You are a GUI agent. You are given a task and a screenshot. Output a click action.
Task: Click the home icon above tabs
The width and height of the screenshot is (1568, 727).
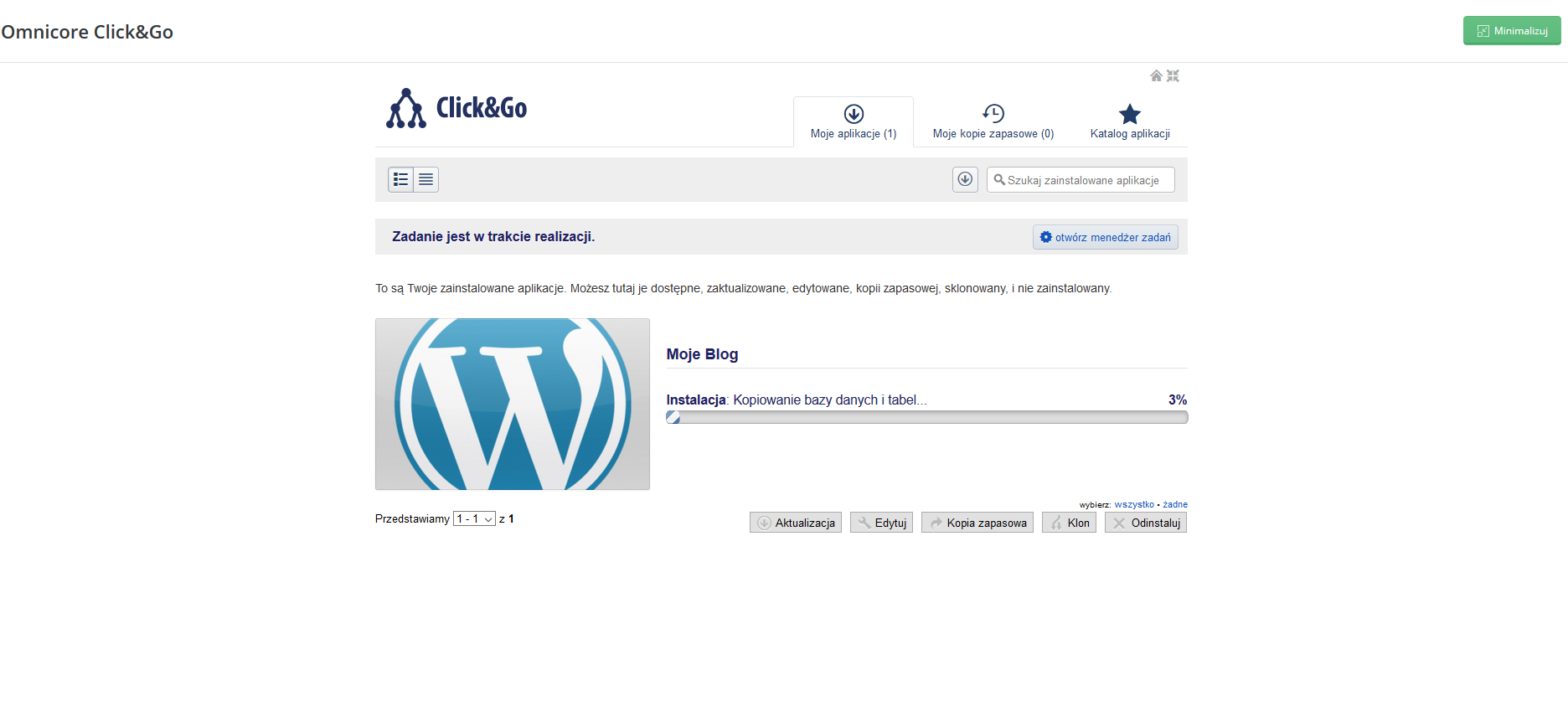click(x=1156, y=76)
